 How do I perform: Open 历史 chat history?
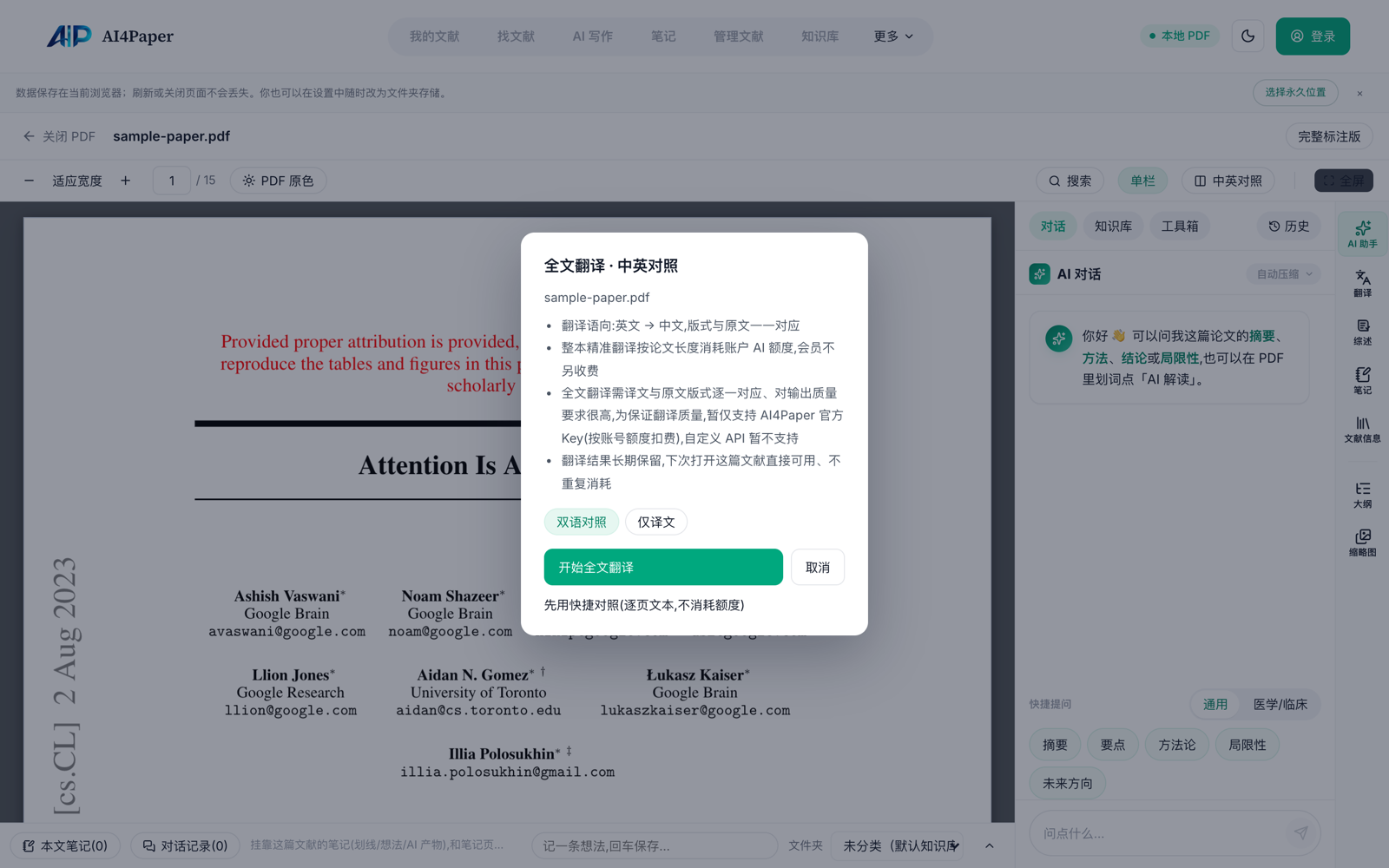click(x=1288, y=227)
